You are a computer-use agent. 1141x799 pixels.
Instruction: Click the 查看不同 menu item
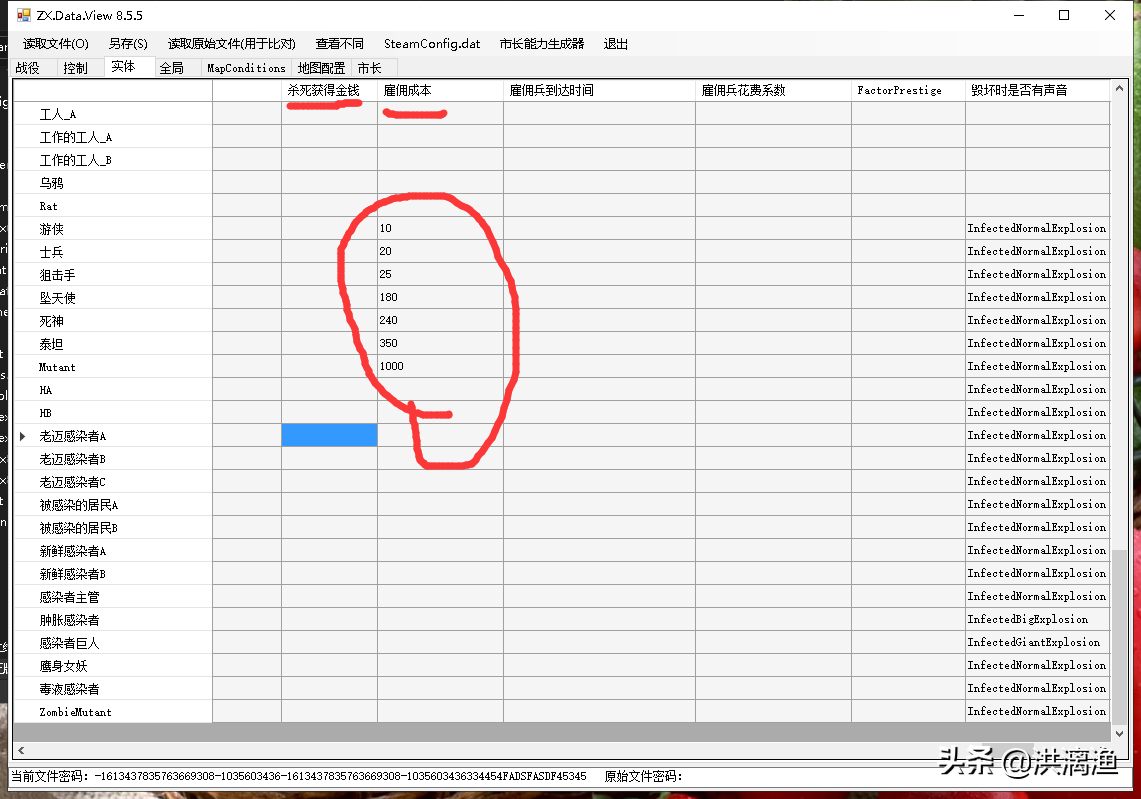click(x=339, y=44)
